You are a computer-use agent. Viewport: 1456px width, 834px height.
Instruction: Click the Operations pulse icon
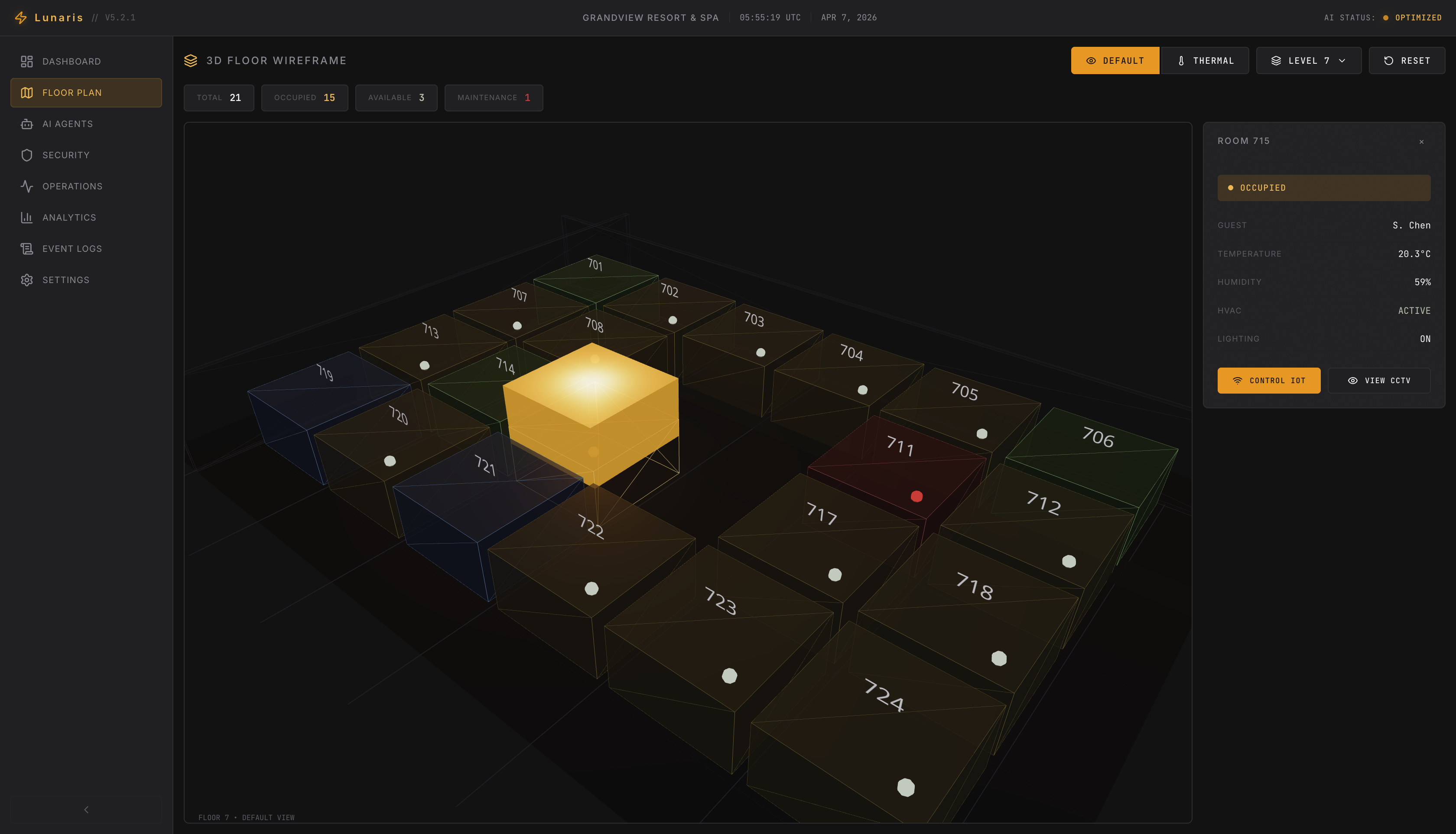[x=27, y=186]
